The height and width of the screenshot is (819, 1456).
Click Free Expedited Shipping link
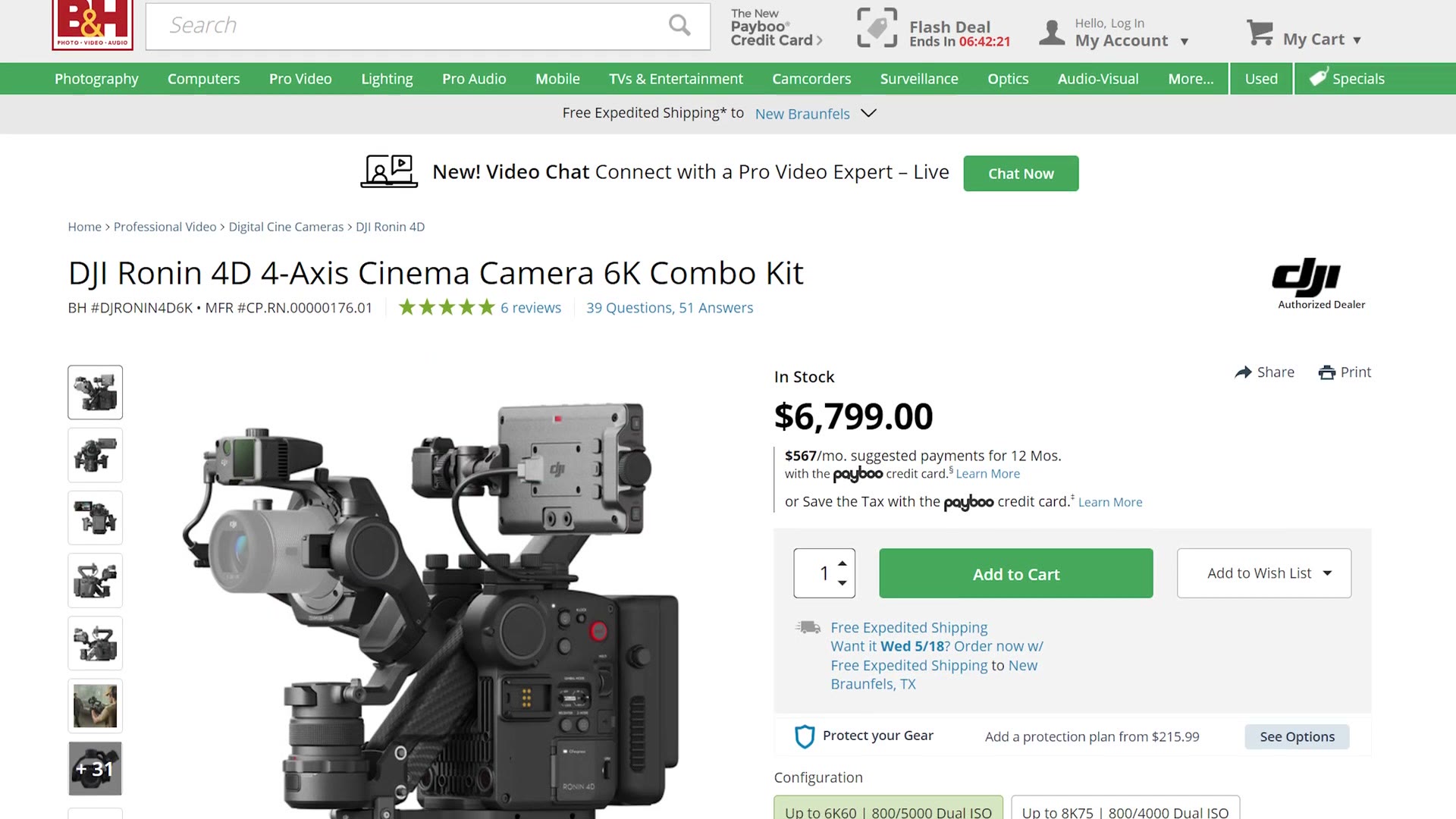pyautogui.click(x=908, y=628)
